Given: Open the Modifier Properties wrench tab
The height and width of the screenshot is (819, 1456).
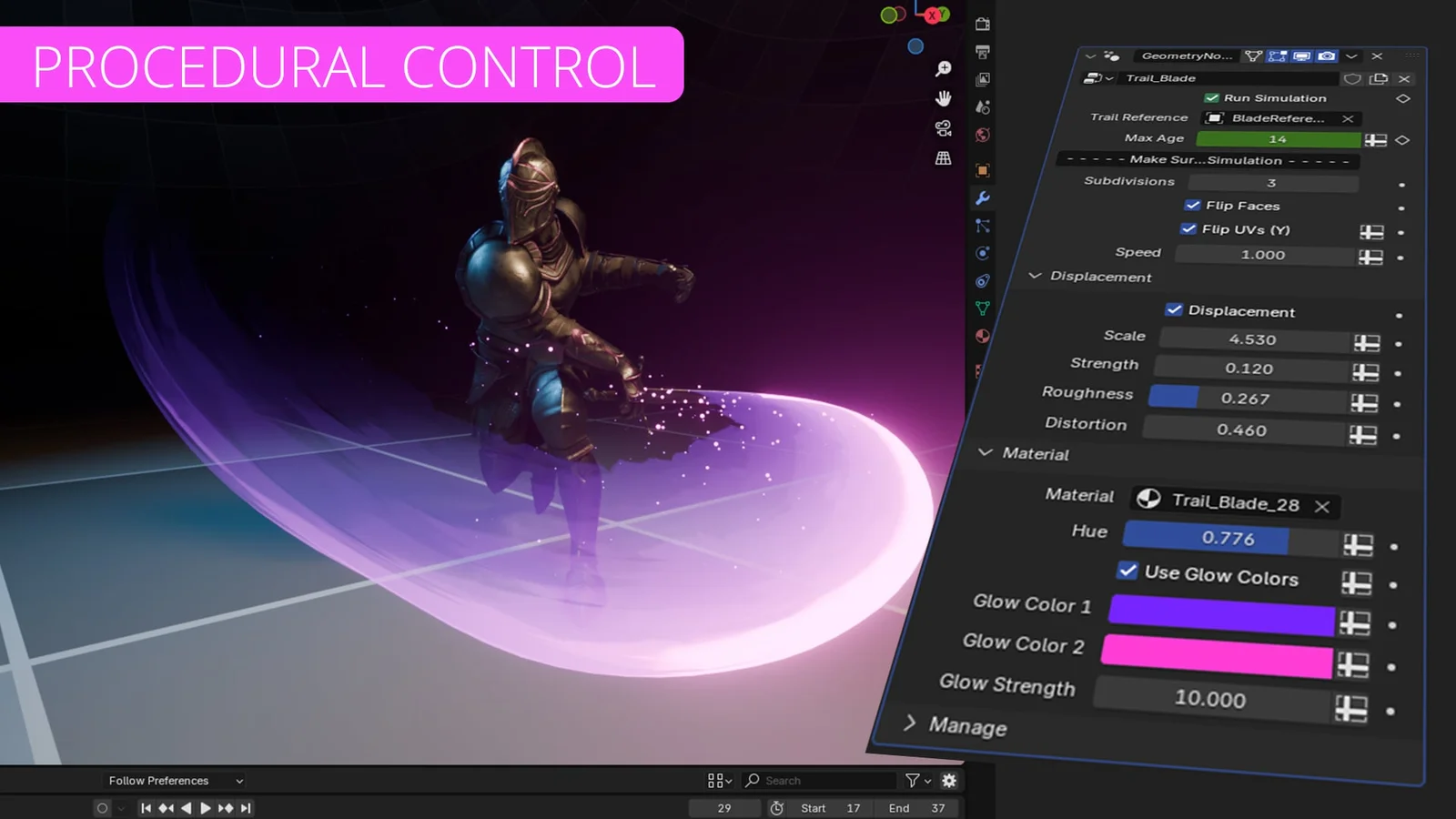Looking at the screenshot, I should (981, 198).
